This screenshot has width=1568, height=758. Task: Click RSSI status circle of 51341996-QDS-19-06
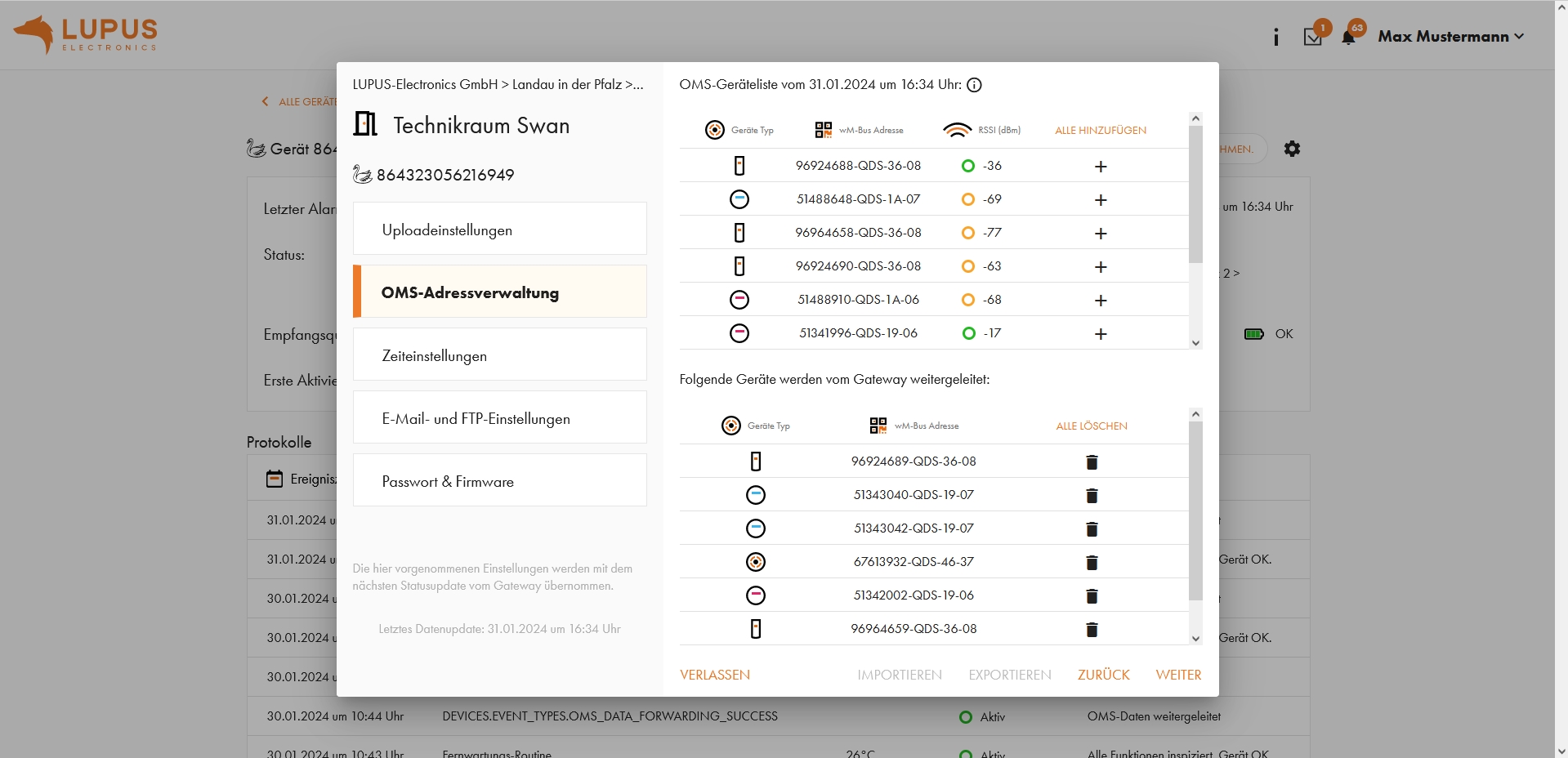(x=968, y=333)
